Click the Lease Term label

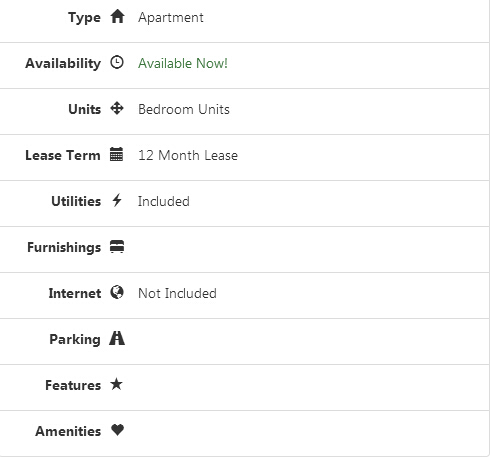click(x=63, y=155)
